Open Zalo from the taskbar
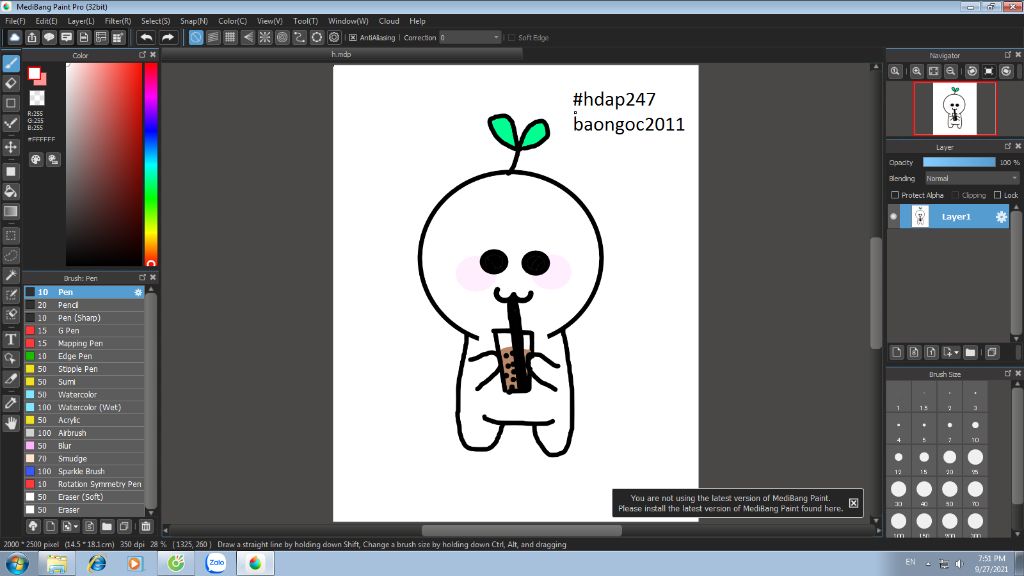Image resolution: width=1024 pixels, height=576 pixels. pos(216,563)
